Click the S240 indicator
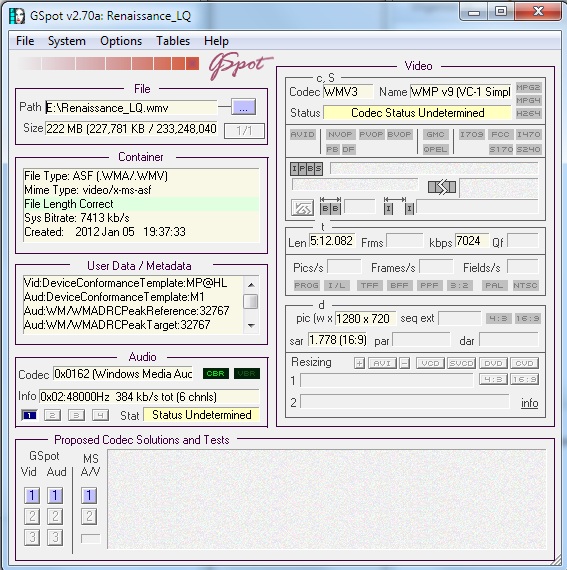Image resolution: width=567 pixels, height=570 pixels. click(x=528, y=149)
